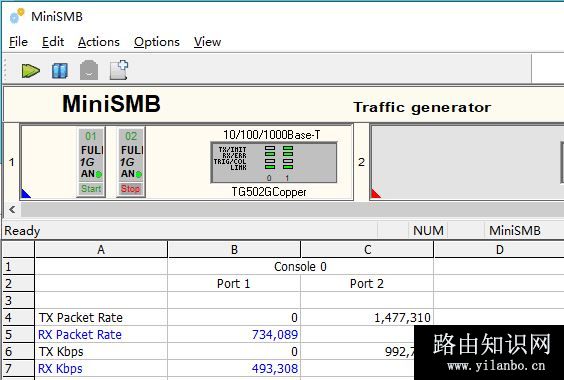Open the View menu

tap(208, 42)
